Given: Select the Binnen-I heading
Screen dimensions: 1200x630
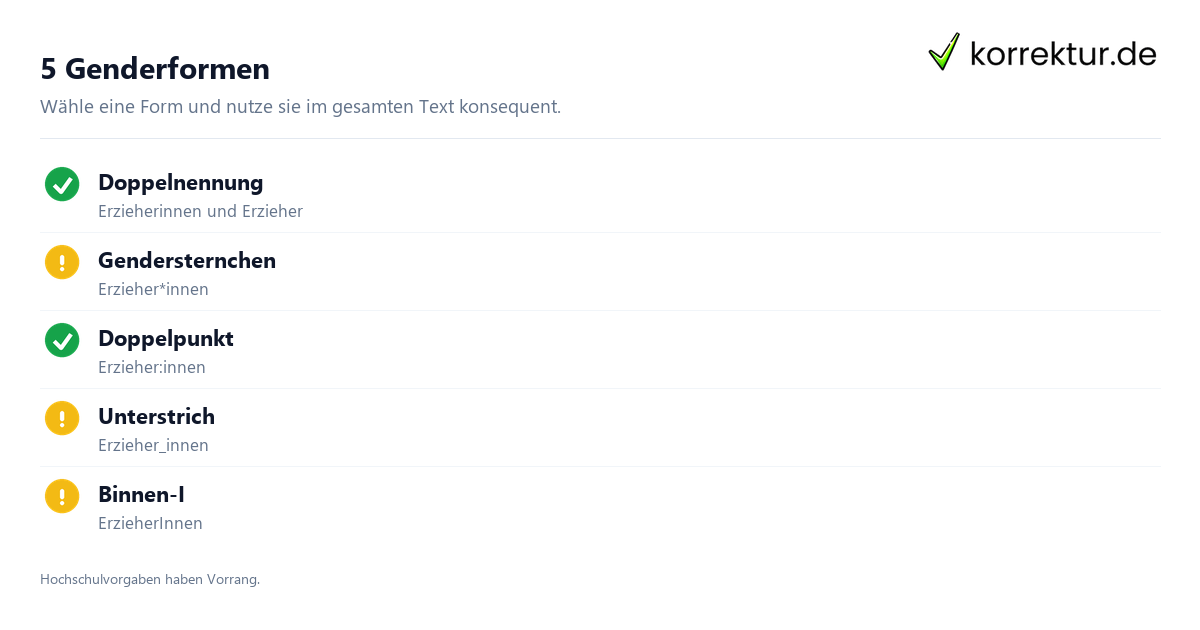Looking at the screenshot, I should tap(141, 495).
